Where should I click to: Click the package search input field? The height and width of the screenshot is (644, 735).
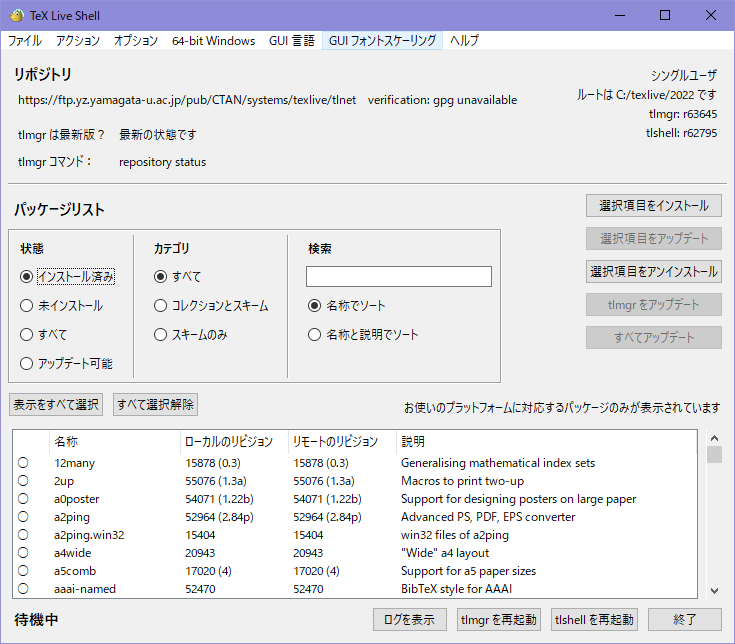point(398,277)
